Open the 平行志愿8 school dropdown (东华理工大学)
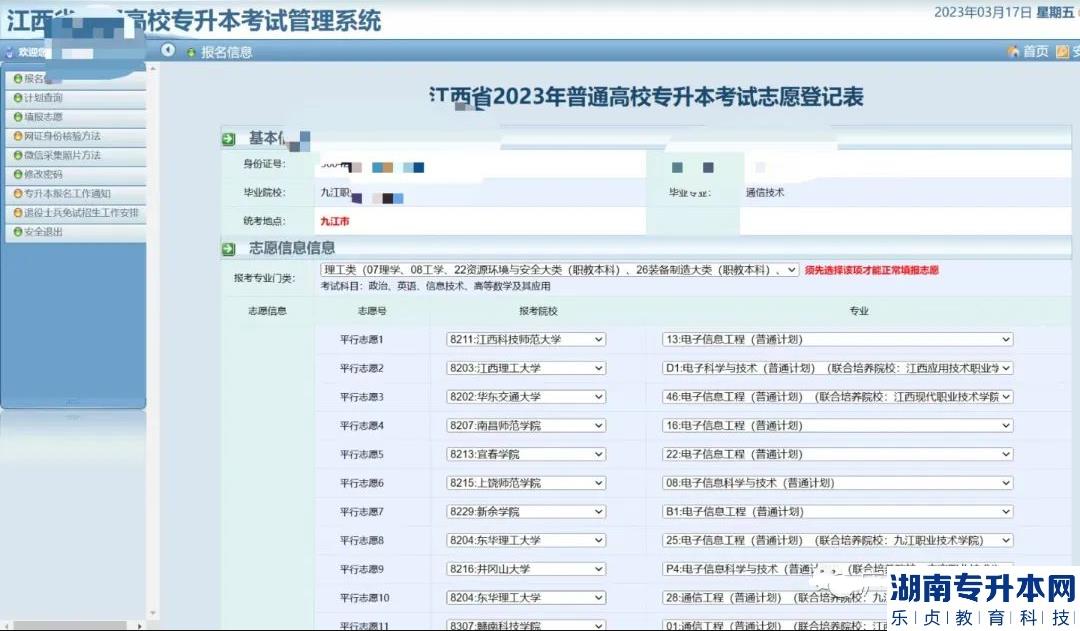This screenshot has height=631, width=1080. [526, 541]
